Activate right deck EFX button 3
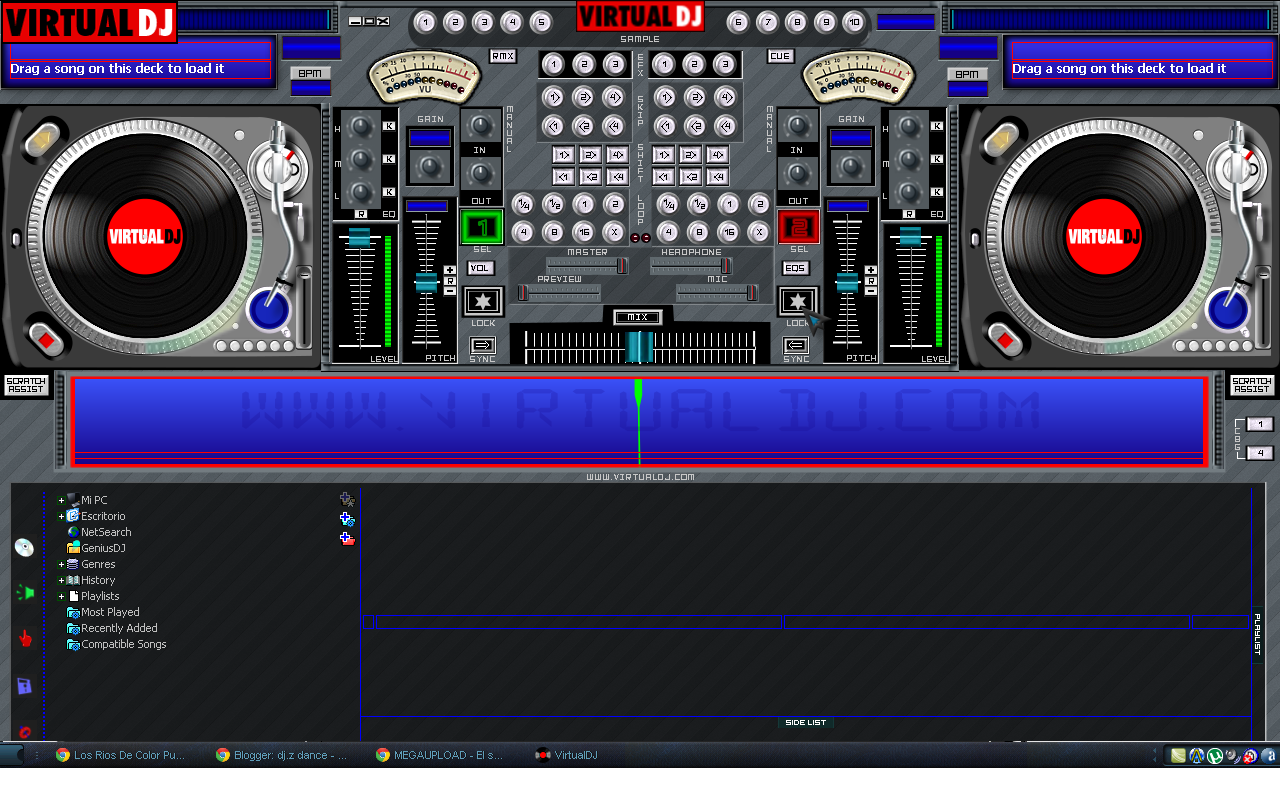Viewport: 1280px width, 800px height. click(725, 65)
